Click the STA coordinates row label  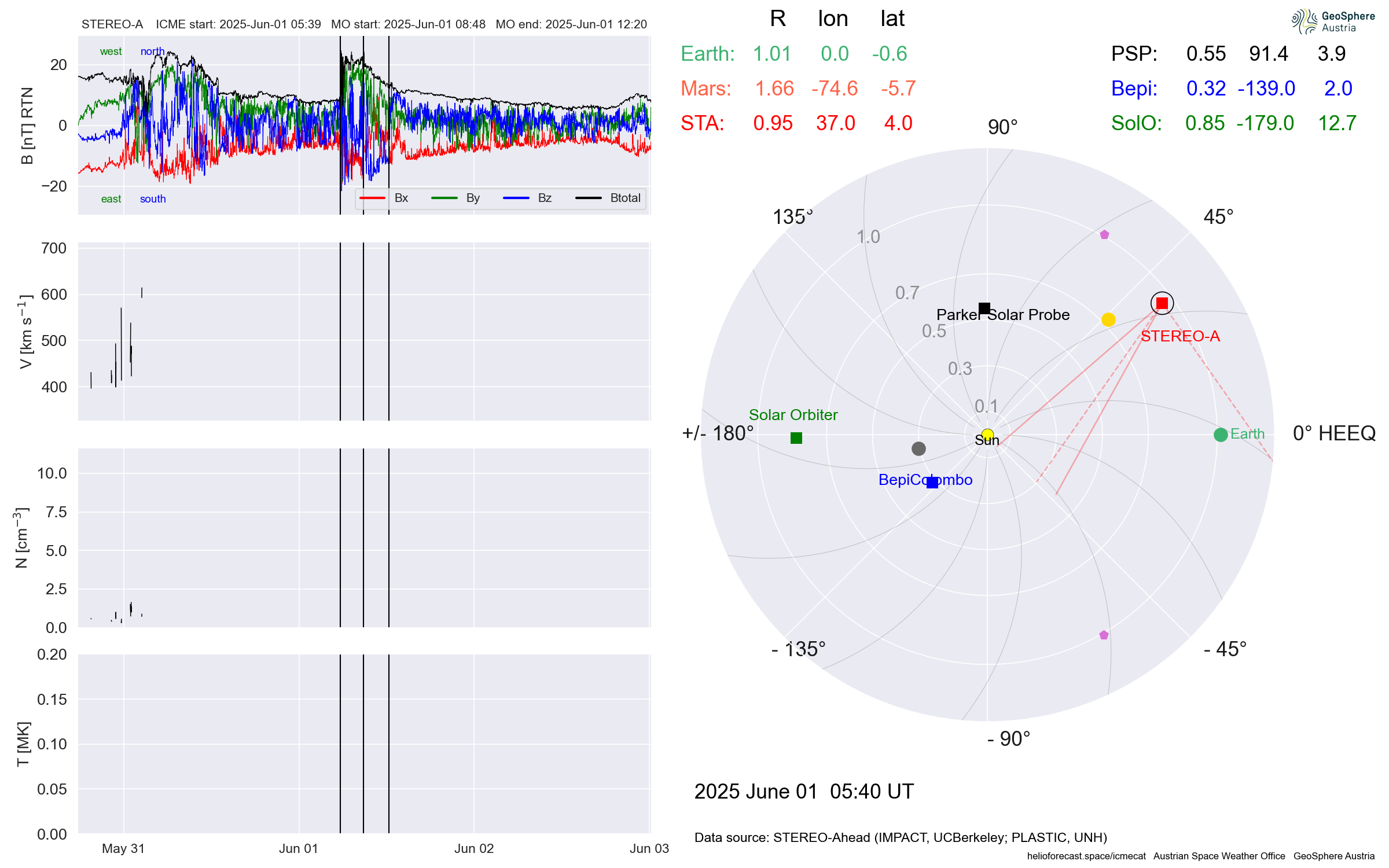[702, 123]
